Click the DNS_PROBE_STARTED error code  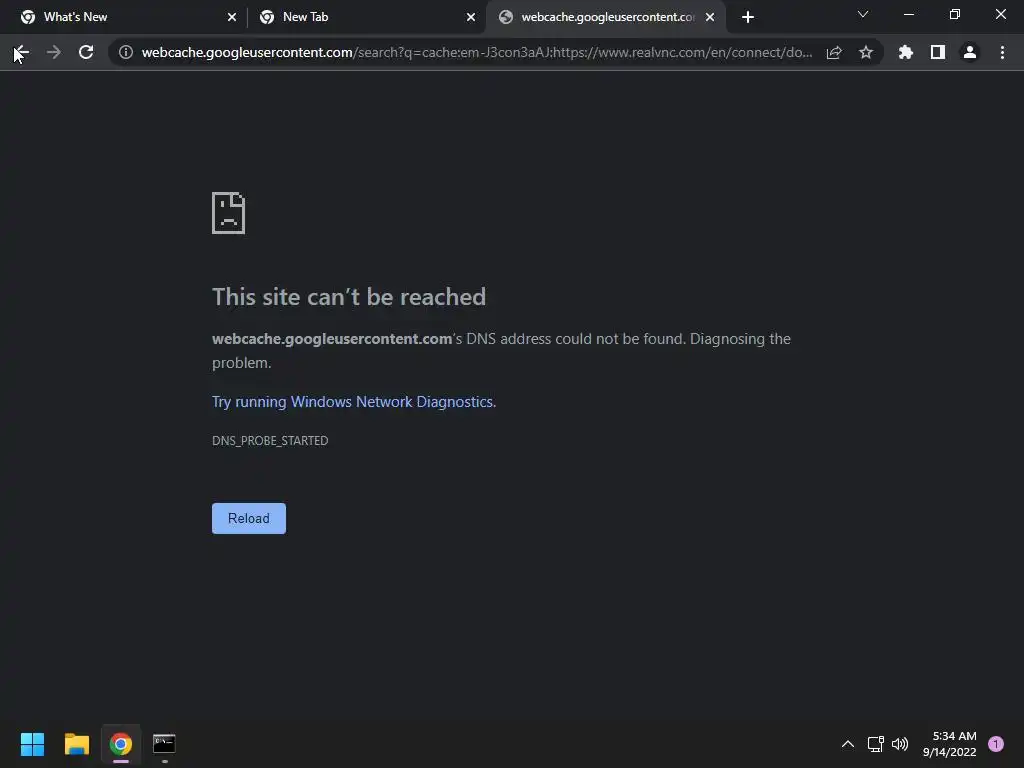point(270,441)
